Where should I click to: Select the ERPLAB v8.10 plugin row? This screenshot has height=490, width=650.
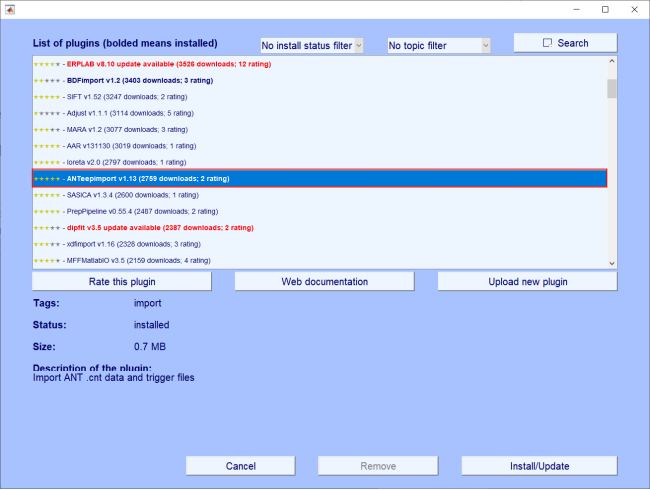pos(320,64)
